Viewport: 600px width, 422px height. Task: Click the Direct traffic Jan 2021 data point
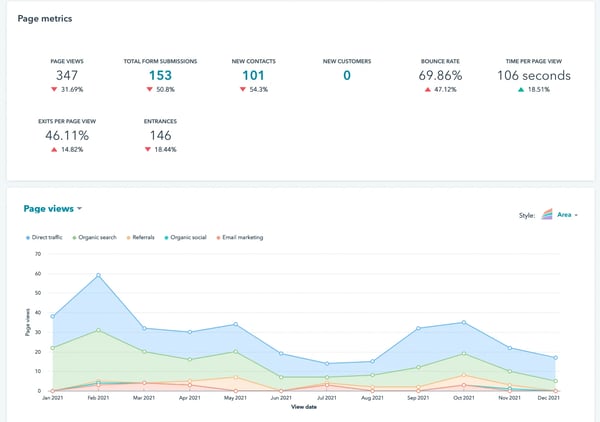pos(53,316)
